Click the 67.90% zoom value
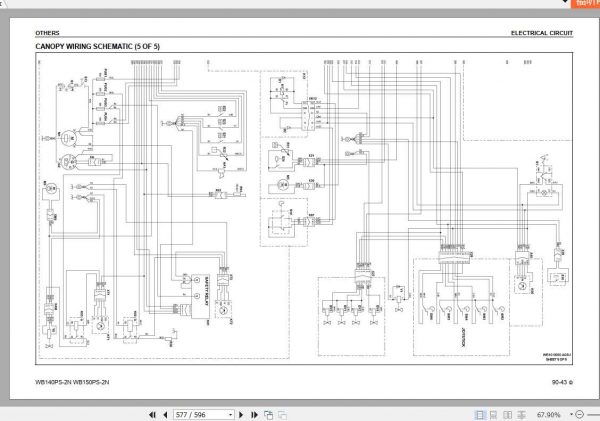 pyautogui.click(x=548, y=415)
